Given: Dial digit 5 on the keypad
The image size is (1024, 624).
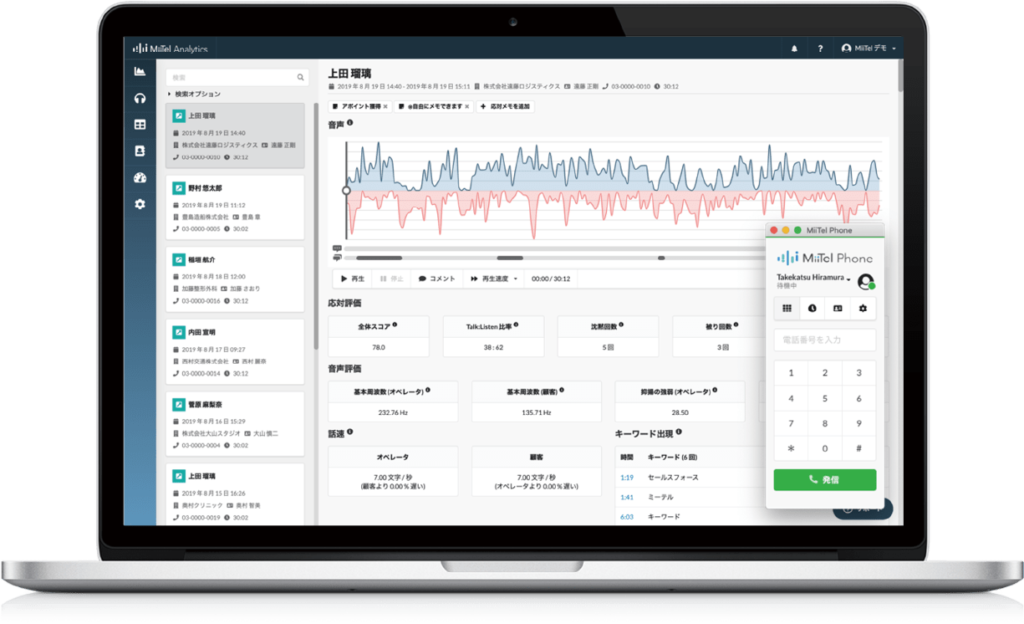Looking at the screenshot, I should pos(825,398).
